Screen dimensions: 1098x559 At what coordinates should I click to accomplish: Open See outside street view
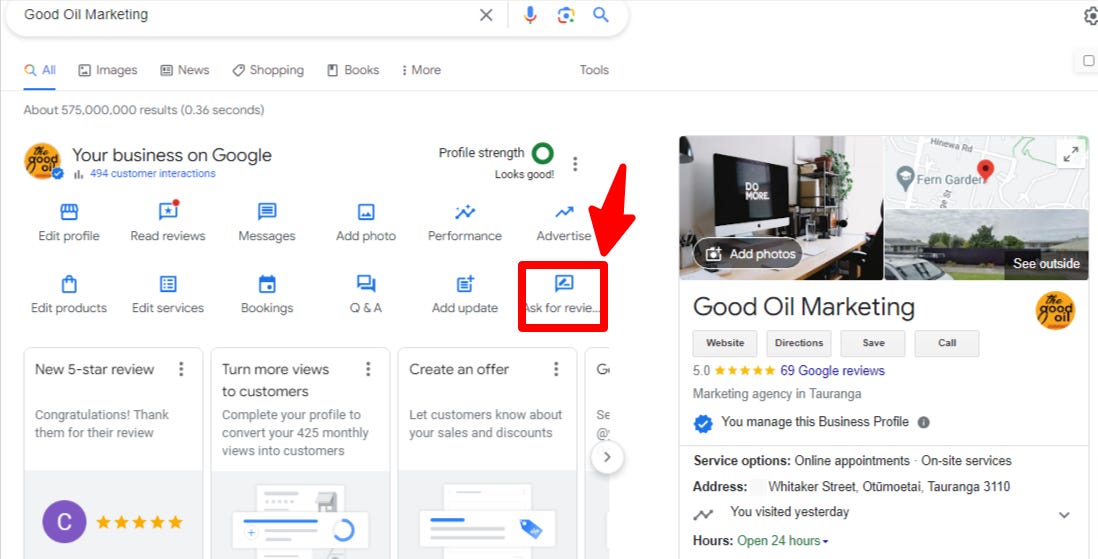(x=1046, y=264)
